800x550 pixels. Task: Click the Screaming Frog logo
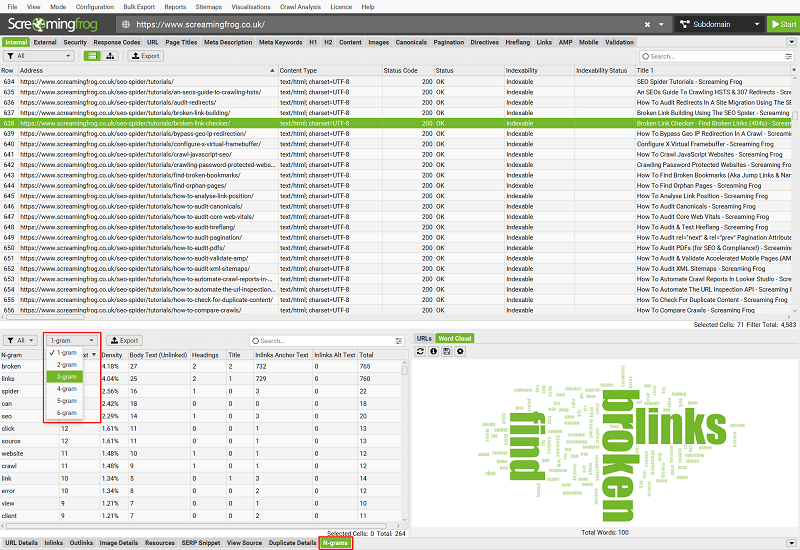coord(53,24)
